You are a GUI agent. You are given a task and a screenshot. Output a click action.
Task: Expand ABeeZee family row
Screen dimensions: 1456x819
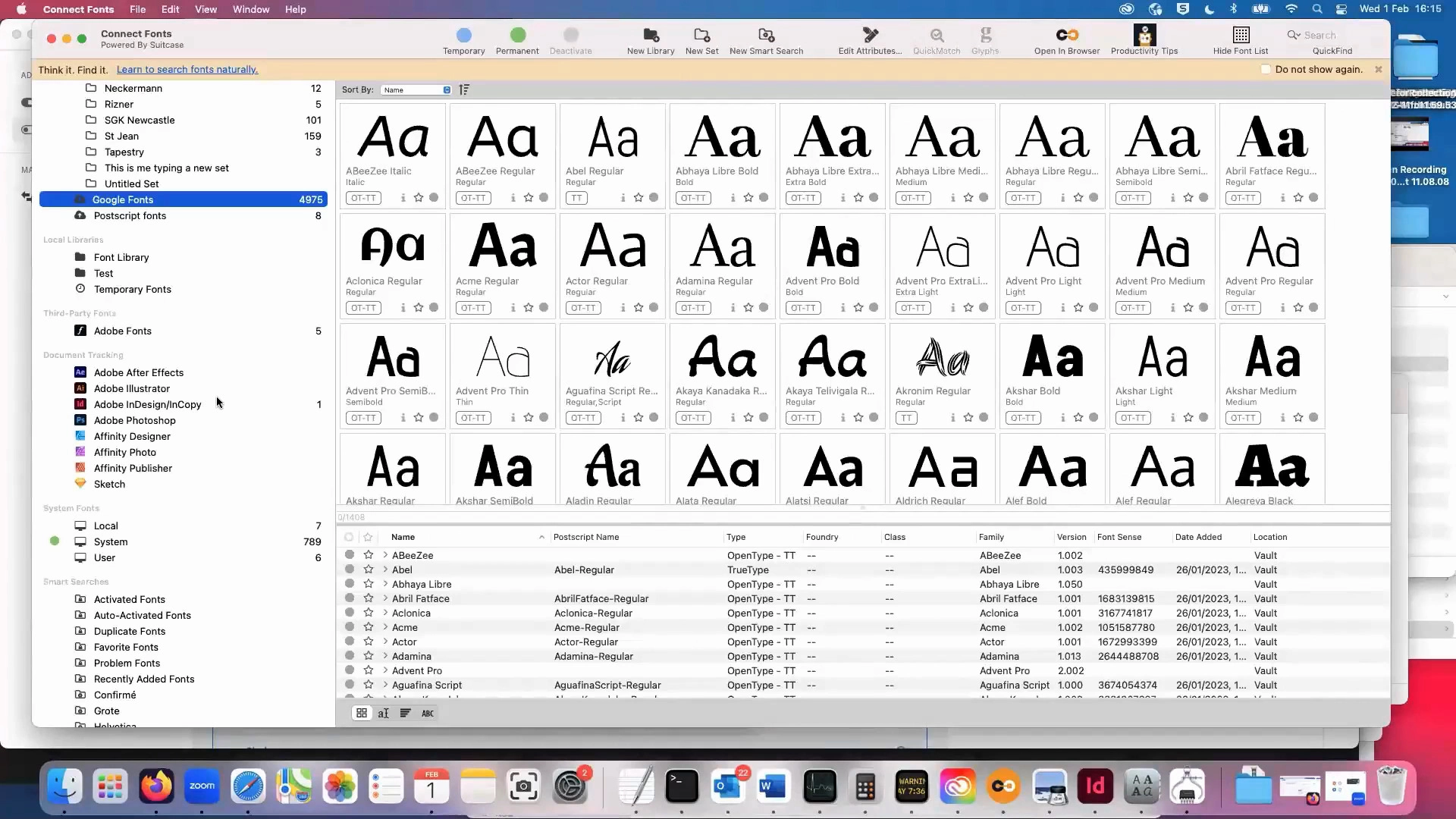coord(385,555)
